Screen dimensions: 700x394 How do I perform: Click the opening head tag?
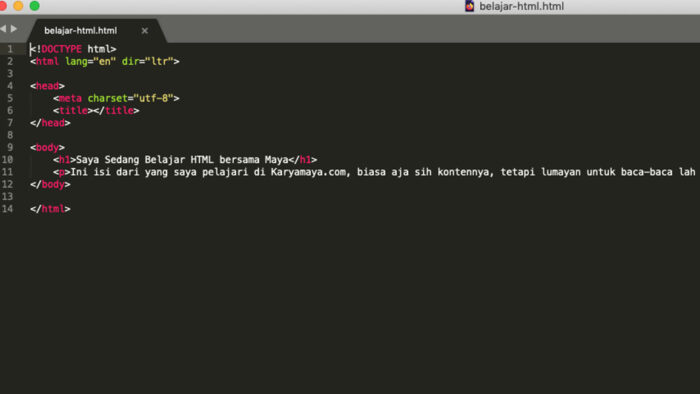click(x=47, y=86)
